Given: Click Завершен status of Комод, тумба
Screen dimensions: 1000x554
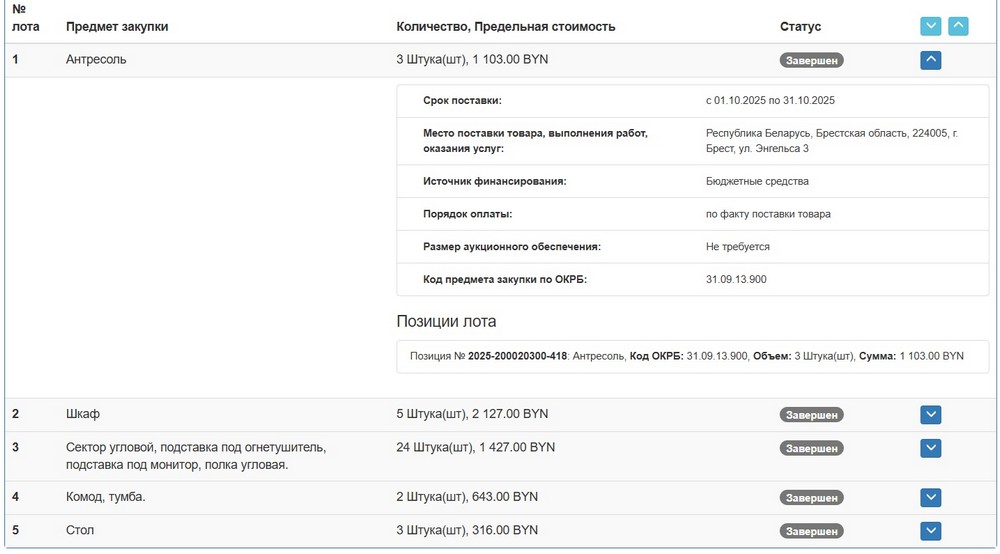Looking at the screenshot, I should pos(811,498).
